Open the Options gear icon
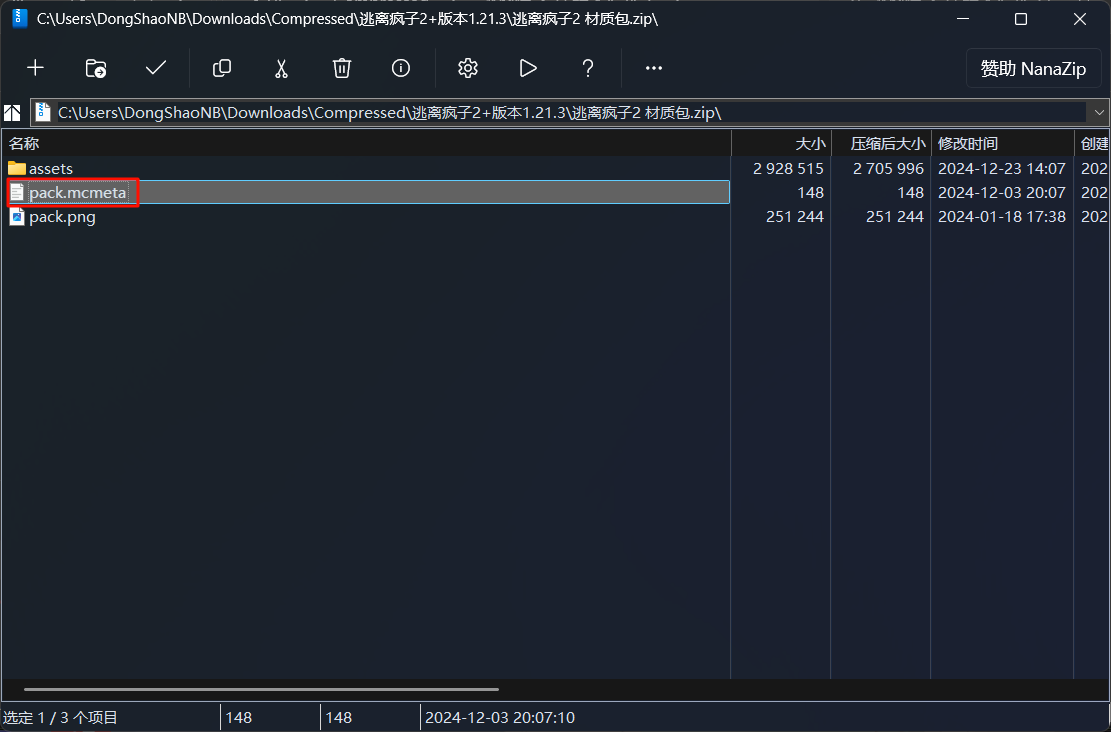 (x=467, y=68)
